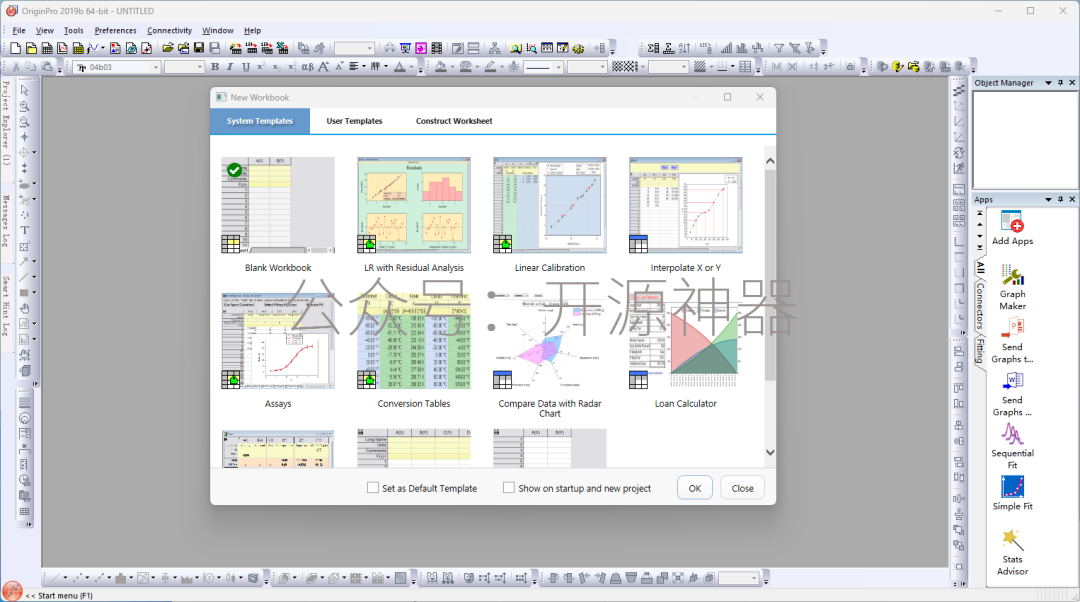Select the Interpolate X or Y template

(685, 215)
